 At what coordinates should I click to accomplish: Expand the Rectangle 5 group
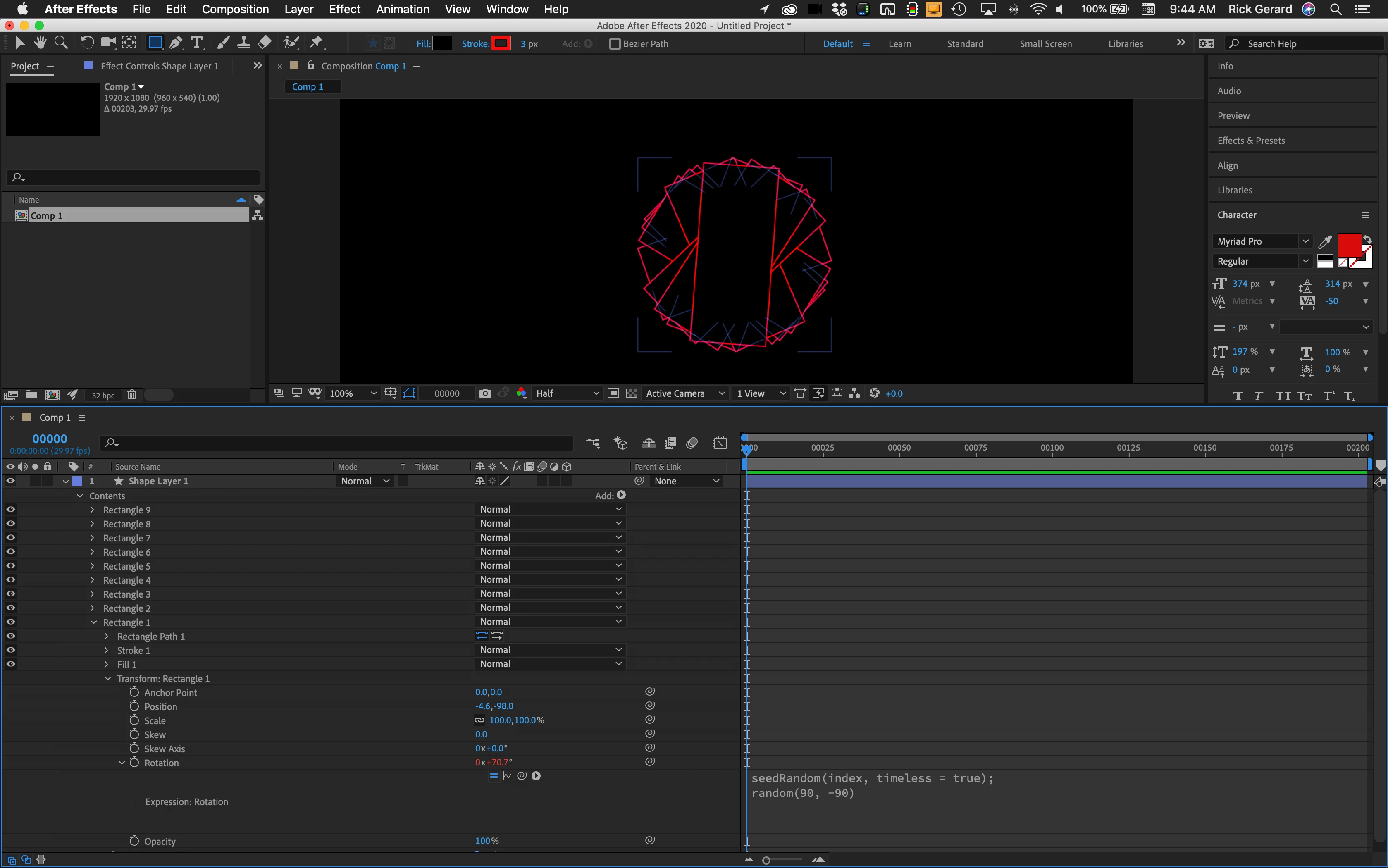point(93,566)
